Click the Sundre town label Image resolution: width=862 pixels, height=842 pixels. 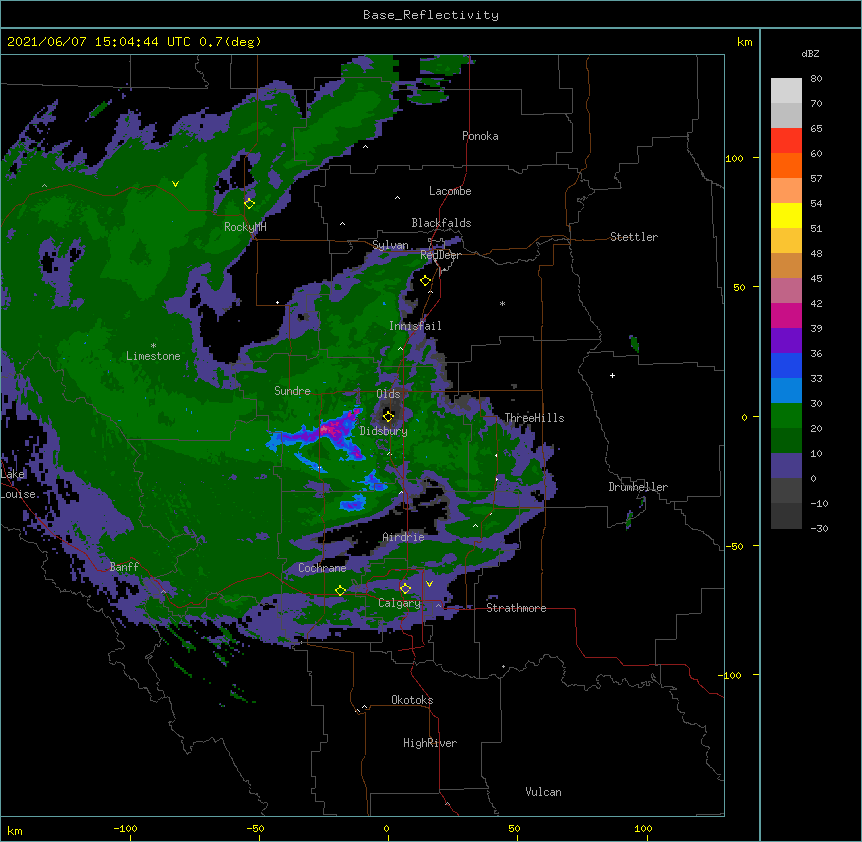[x=292, y=391]
